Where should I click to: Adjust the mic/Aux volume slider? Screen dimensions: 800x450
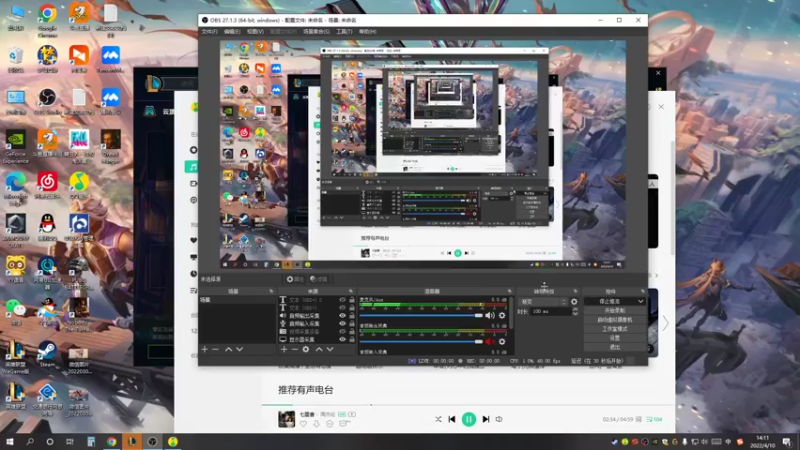[421, 315]
